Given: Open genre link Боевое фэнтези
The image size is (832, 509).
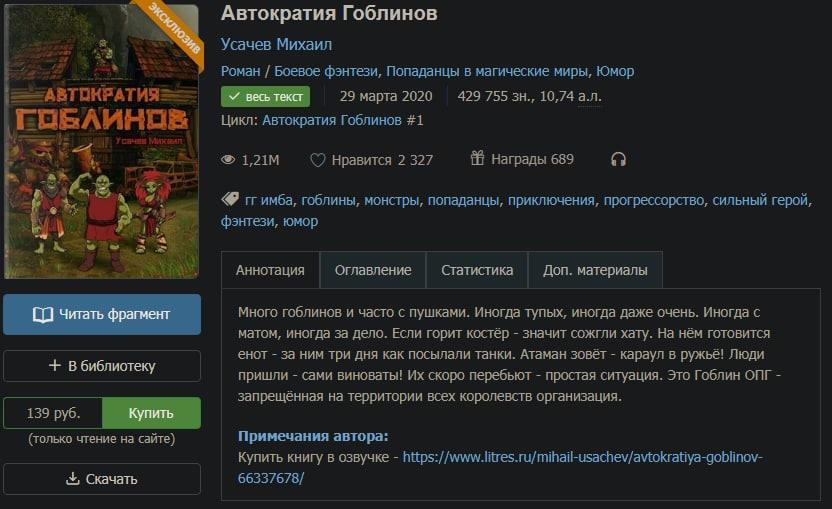Looking at the screenshot, I should click(326, 71).
